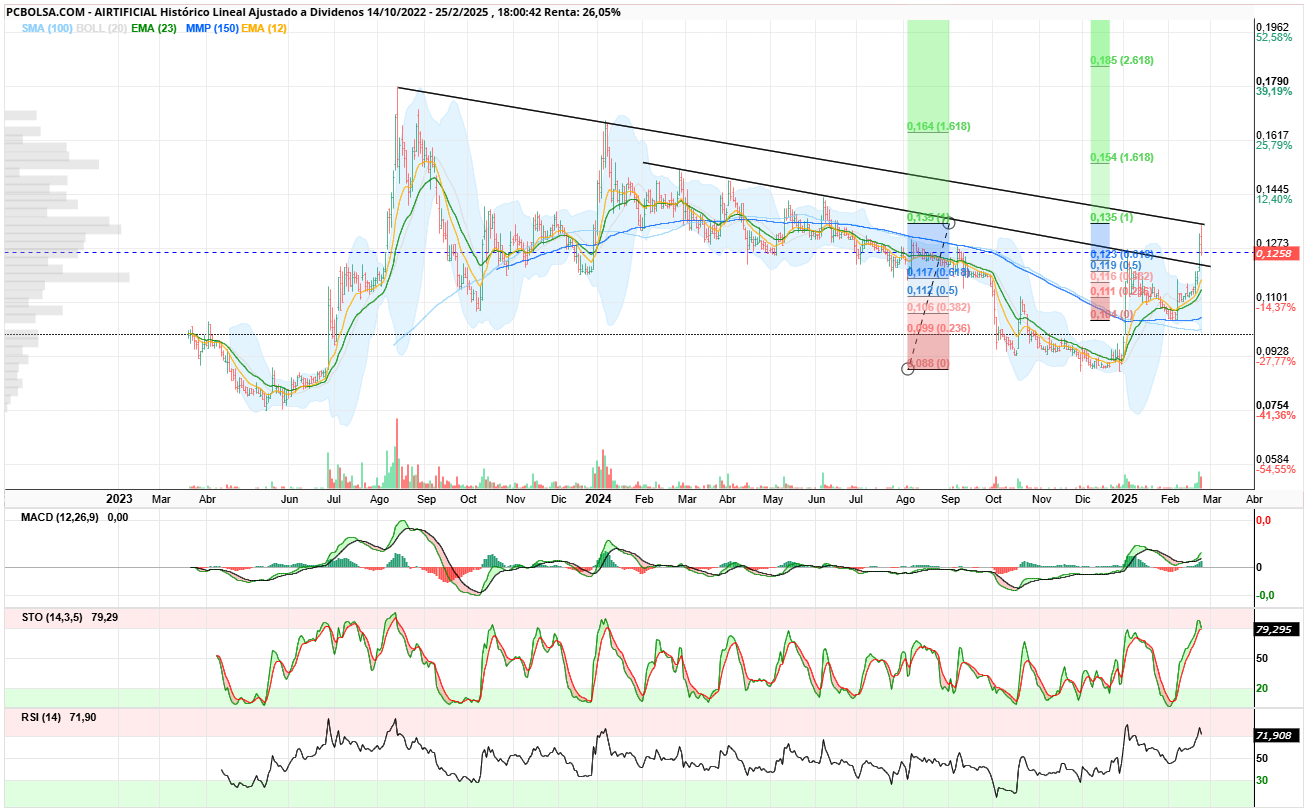Click the EMA (23) legend label
Screen dimensions: 1308x812
tap(155, 29)
